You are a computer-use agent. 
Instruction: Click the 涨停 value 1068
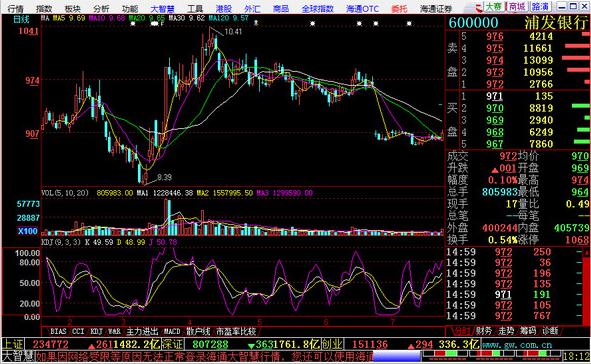577,240
